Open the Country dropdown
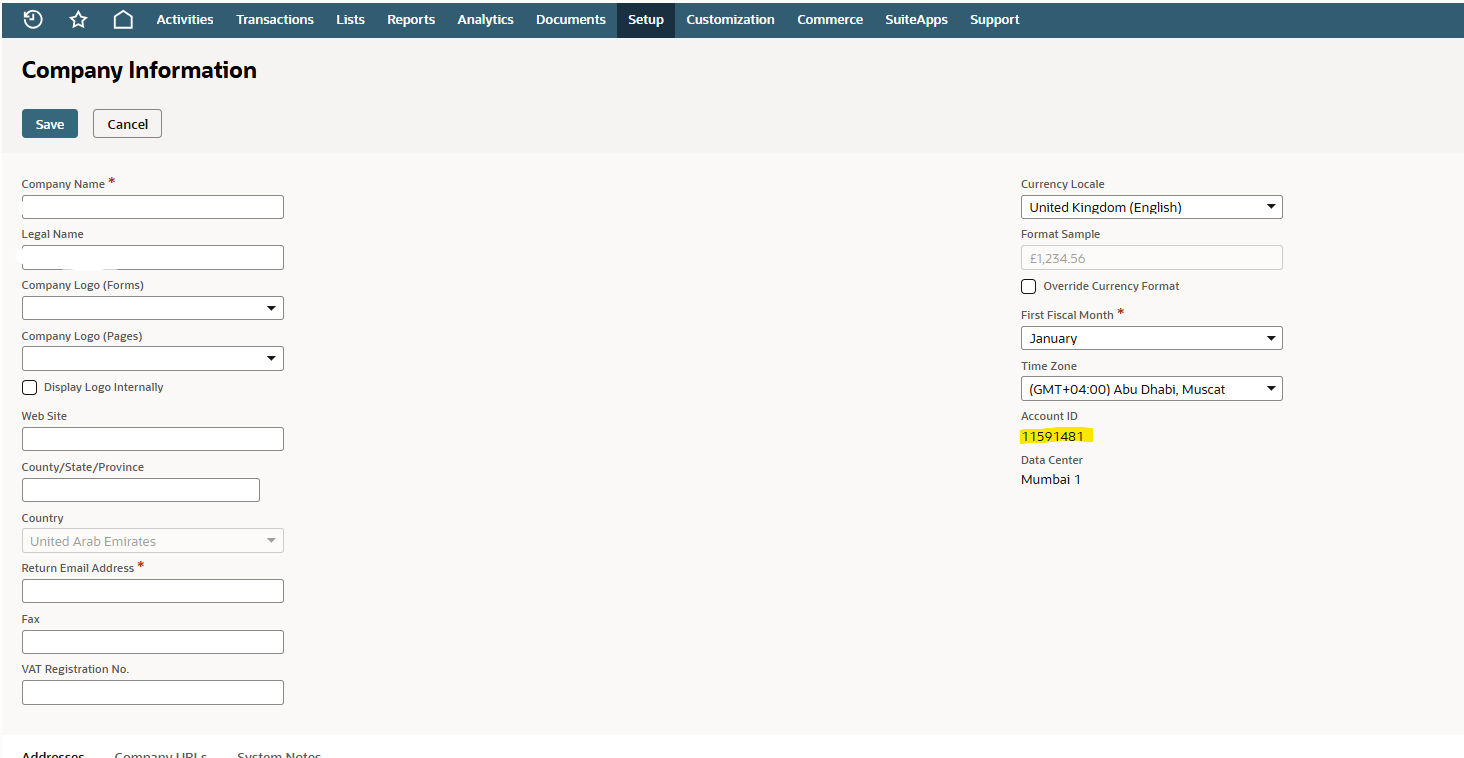Viewport: 1464px width, 758px height. (153, 541)
